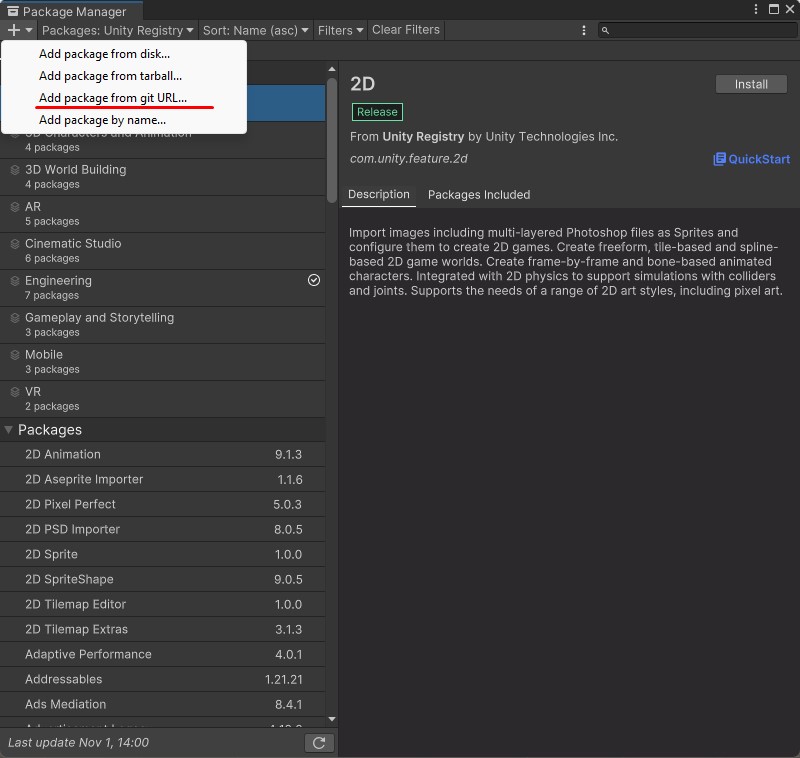Click the Clear Filters button

coord(406,30)
